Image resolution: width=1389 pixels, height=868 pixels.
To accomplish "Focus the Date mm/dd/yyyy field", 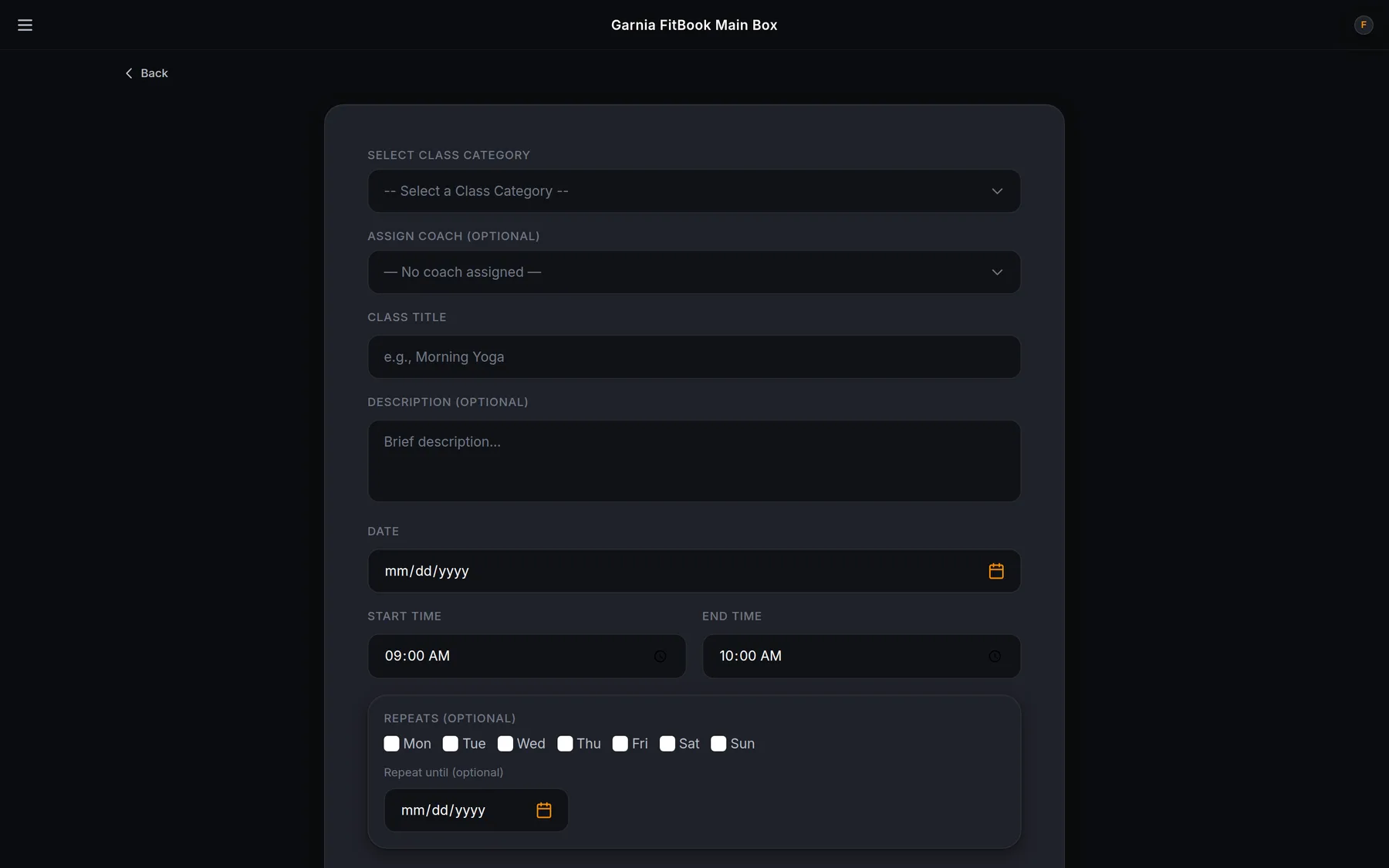I will pos(694,571).
